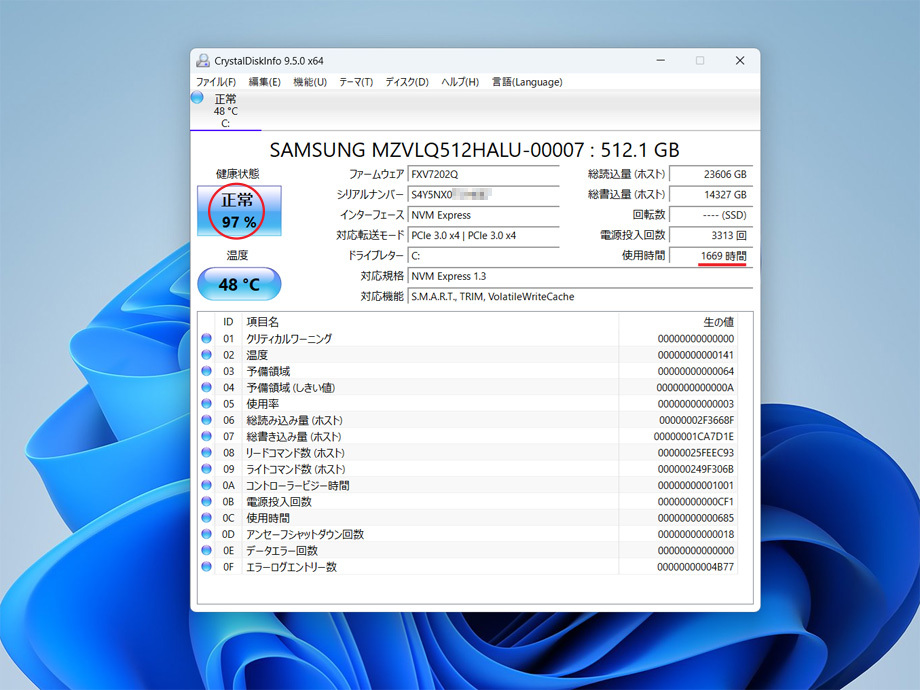Click the FXV7202Q firmware field
This screenshot has width=920, height=690.
(483, 175)
